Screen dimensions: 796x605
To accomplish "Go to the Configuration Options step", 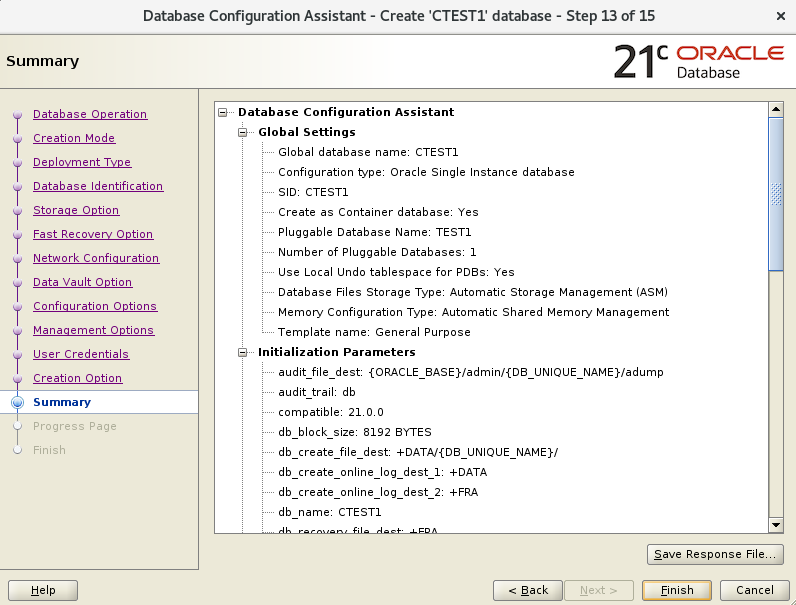I will tap(95, 306).
